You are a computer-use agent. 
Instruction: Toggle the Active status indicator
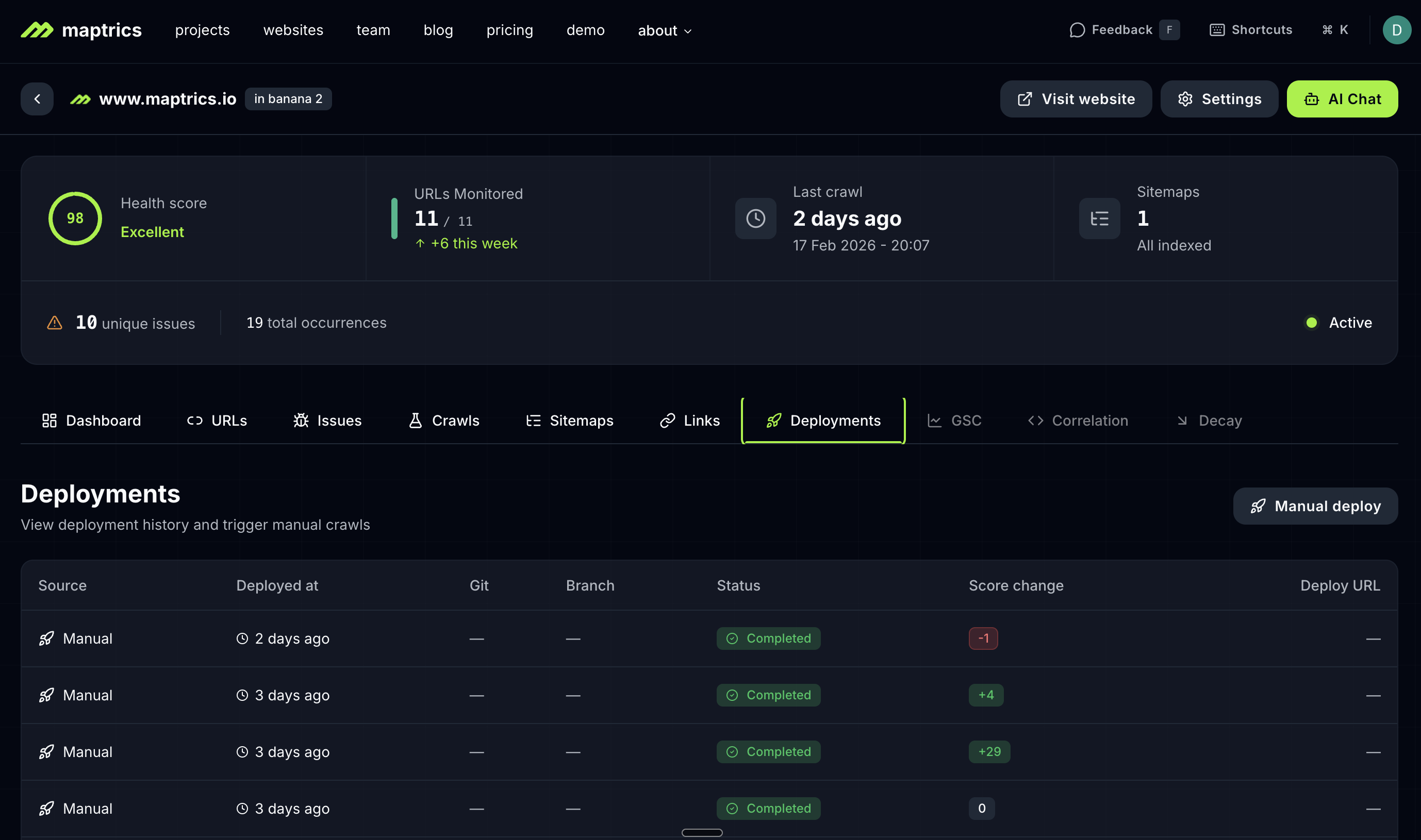point(1313,323)
